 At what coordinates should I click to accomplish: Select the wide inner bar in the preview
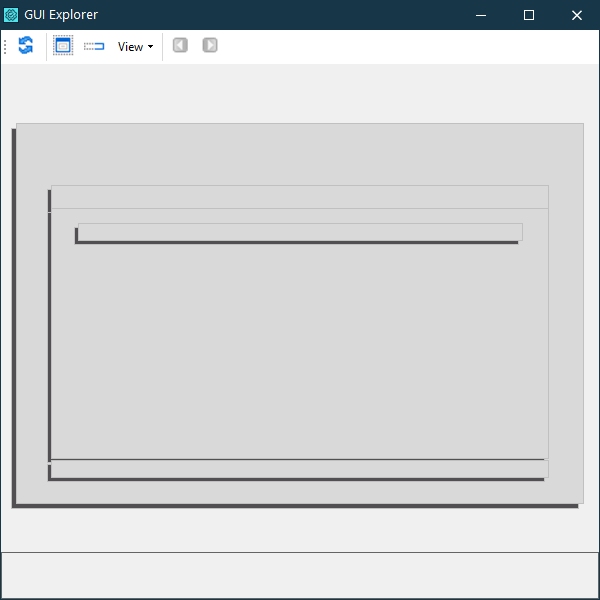tap(300, 232)
